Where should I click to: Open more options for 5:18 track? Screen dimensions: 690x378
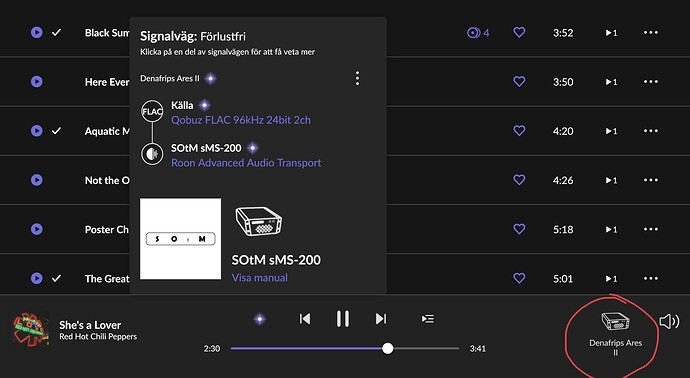click(651, 229)
